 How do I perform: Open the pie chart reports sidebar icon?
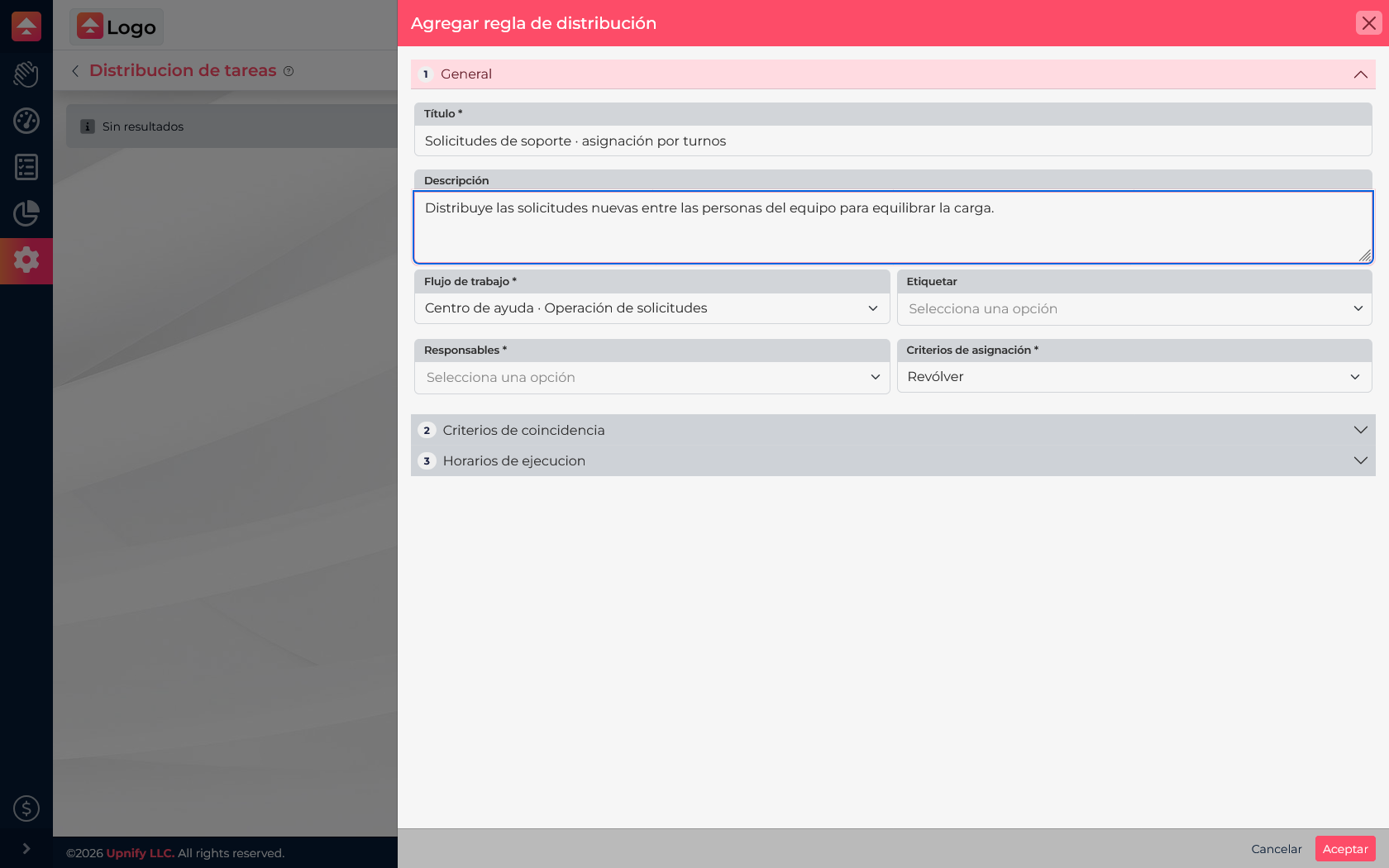click(x=26, y=213)
